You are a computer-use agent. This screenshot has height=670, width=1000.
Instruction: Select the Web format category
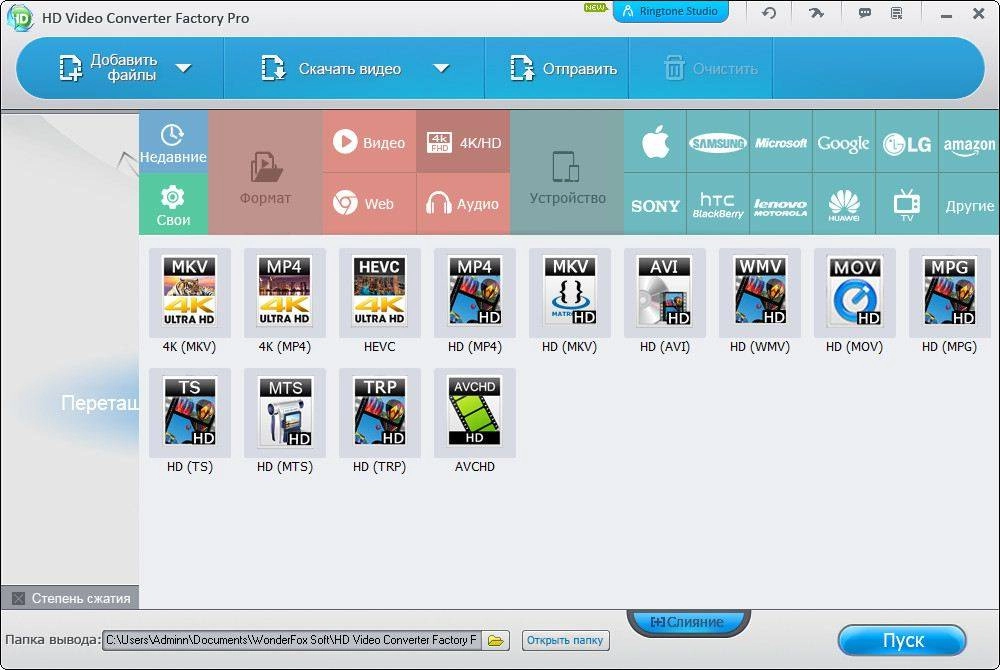[369, 204]
